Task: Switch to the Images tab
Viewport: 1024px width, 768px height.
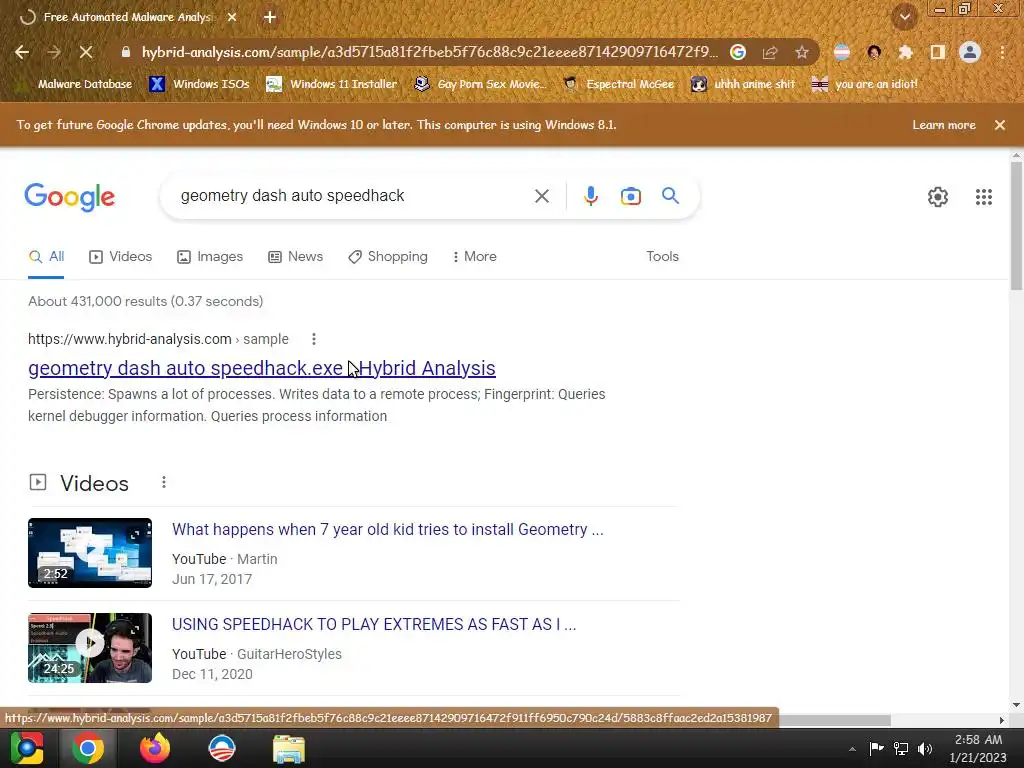Action: [210, 257]
